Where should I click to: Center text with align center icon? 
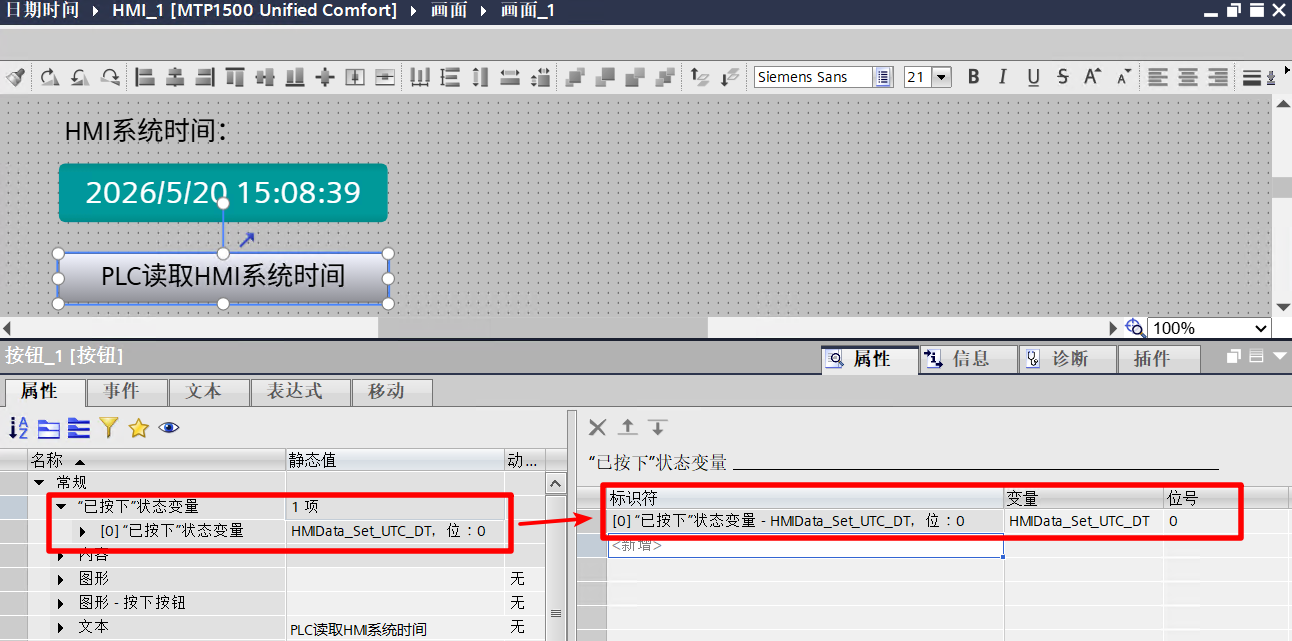[x=1187, y=77]
